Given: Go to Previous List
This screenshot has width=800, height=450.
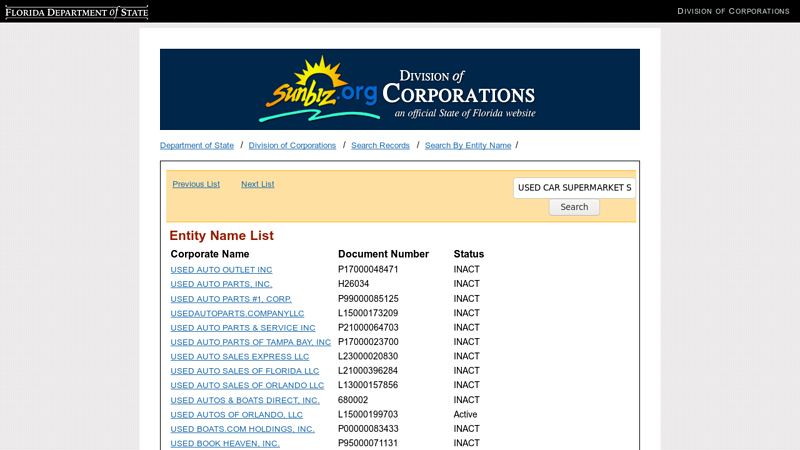Looking at the screenshot, I should [196, 184].
